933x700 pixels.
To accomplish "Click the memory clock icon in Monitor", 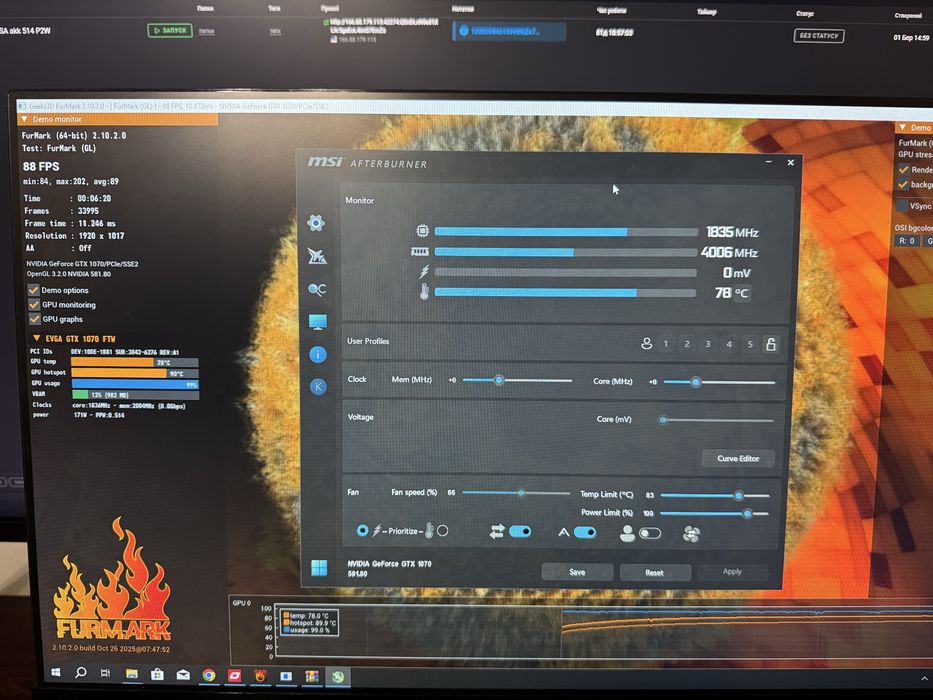I will [x=420, y=252].
